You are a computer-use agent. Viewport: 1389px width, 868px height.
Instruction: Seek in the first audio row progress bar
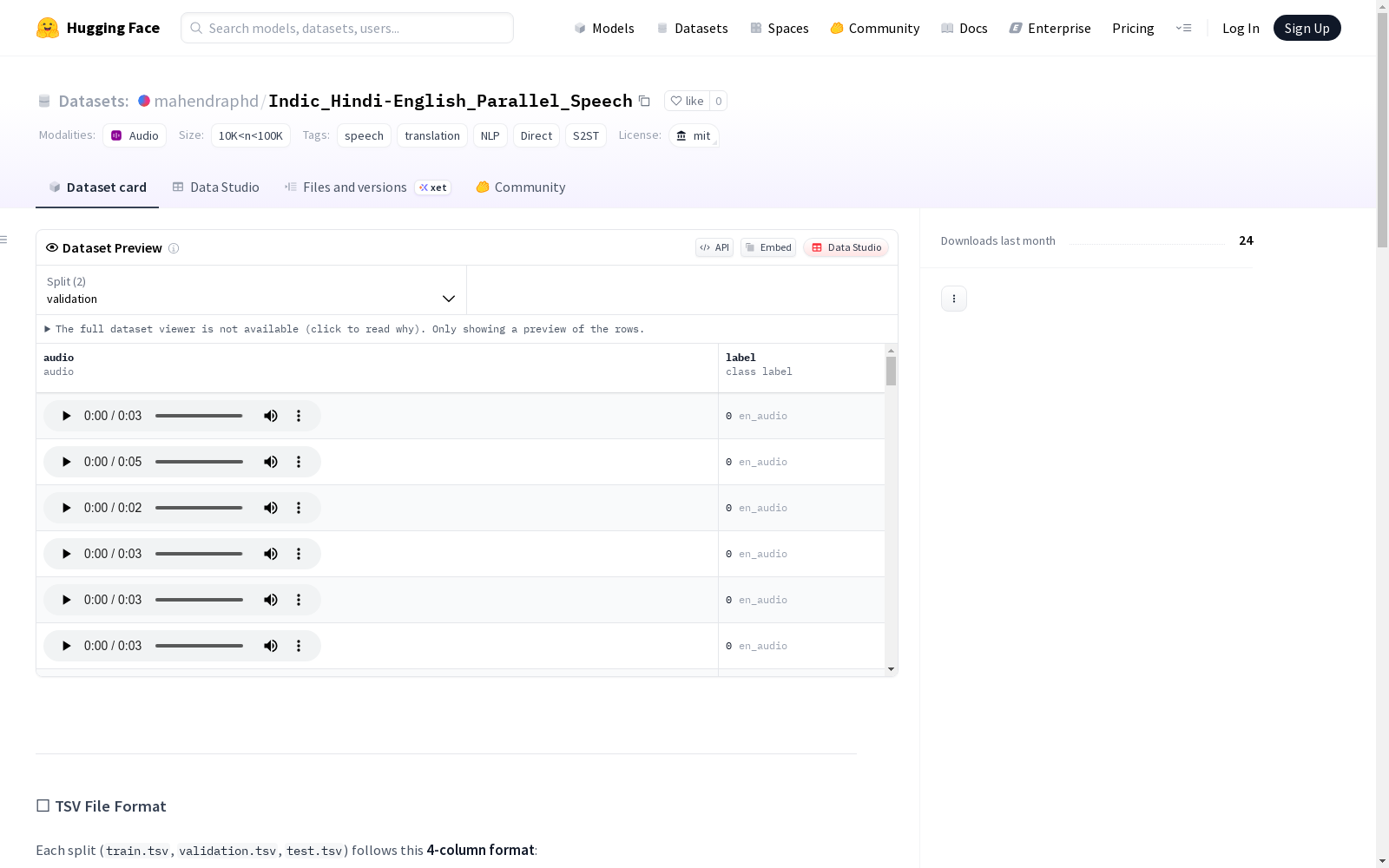pos(199,416)
